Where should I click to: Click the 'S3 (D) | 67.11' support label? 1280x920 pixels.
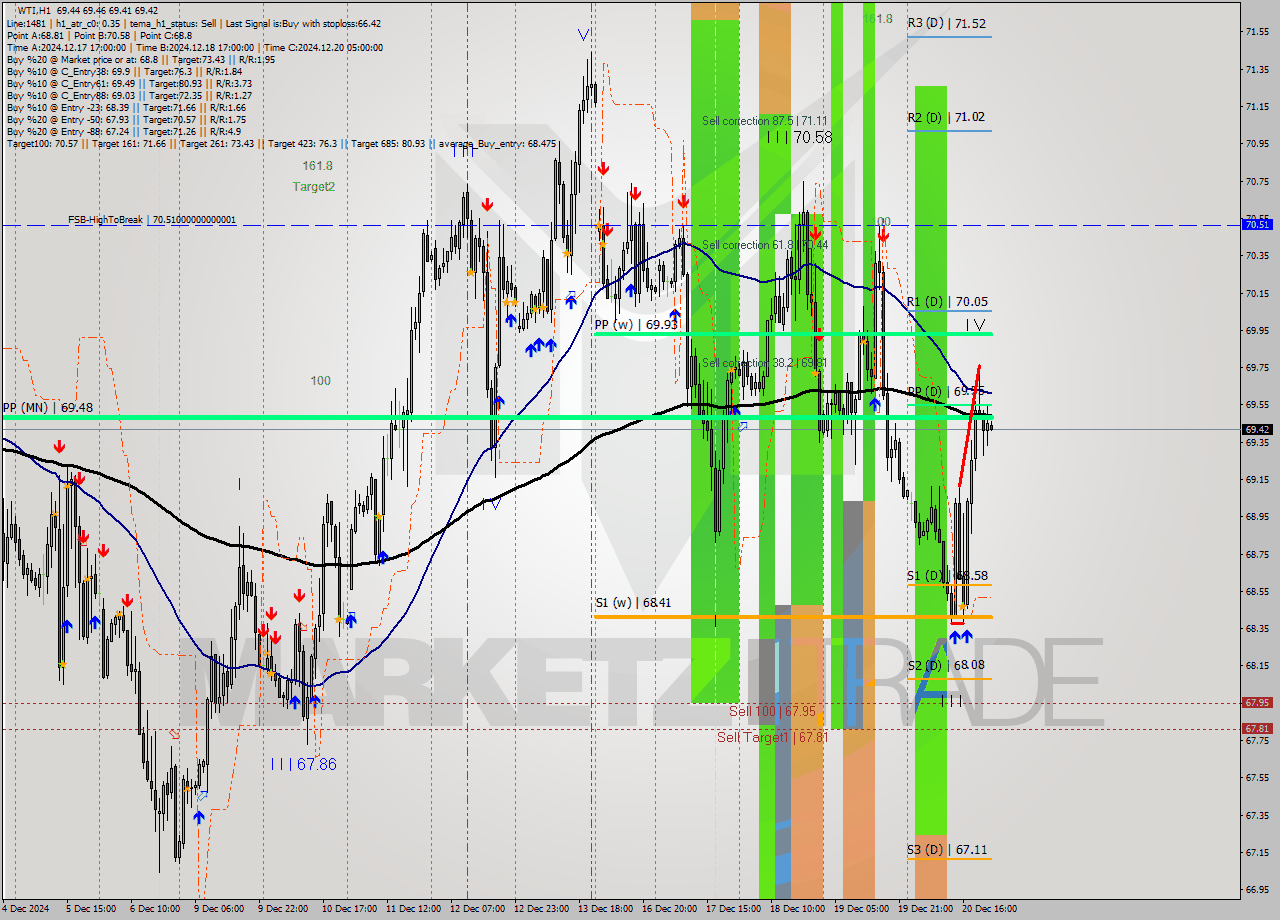[947, 849]
